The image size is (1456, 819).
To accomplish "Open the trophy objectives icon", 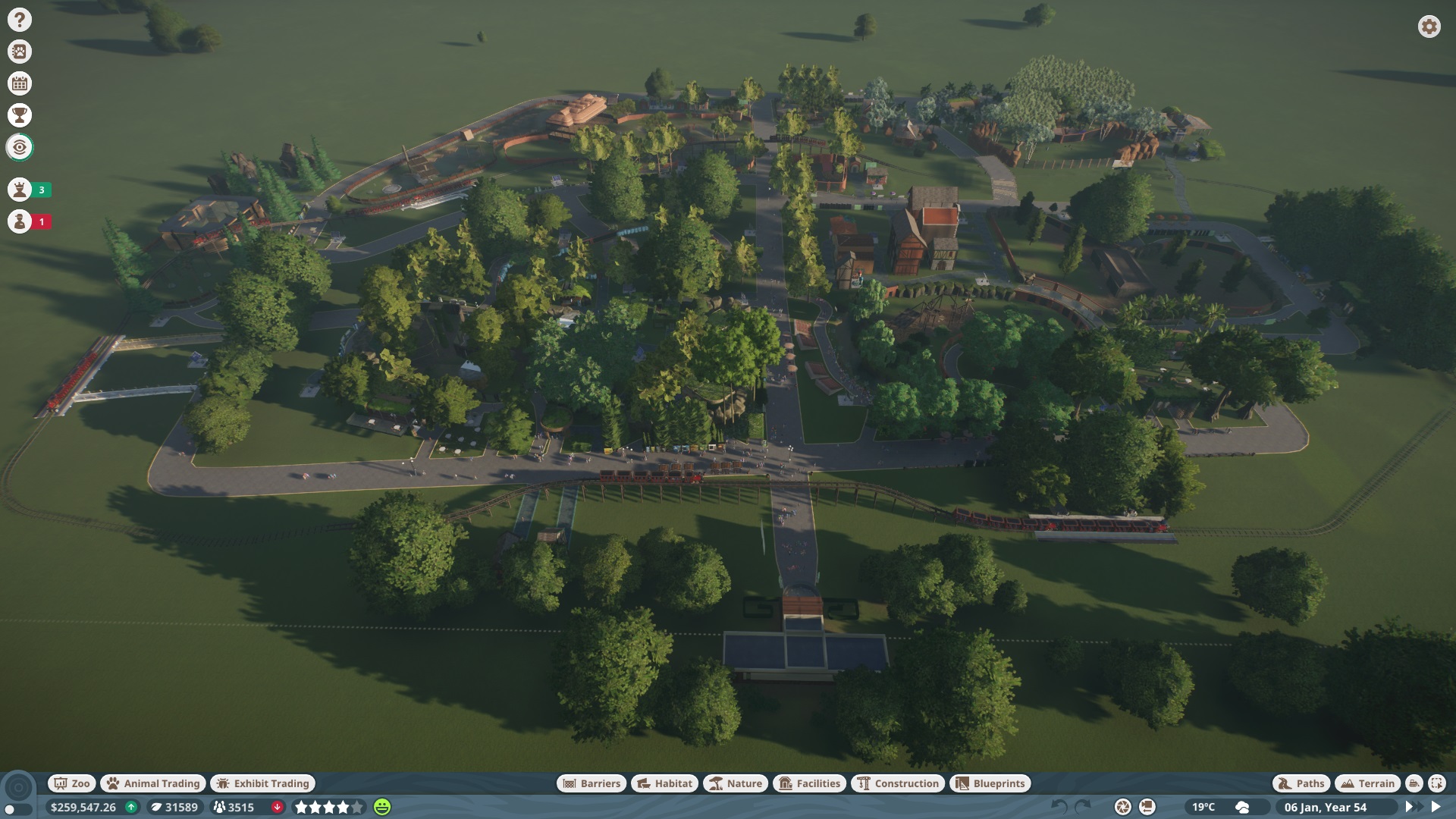I will pyautogui.click(x=20, y=115).
